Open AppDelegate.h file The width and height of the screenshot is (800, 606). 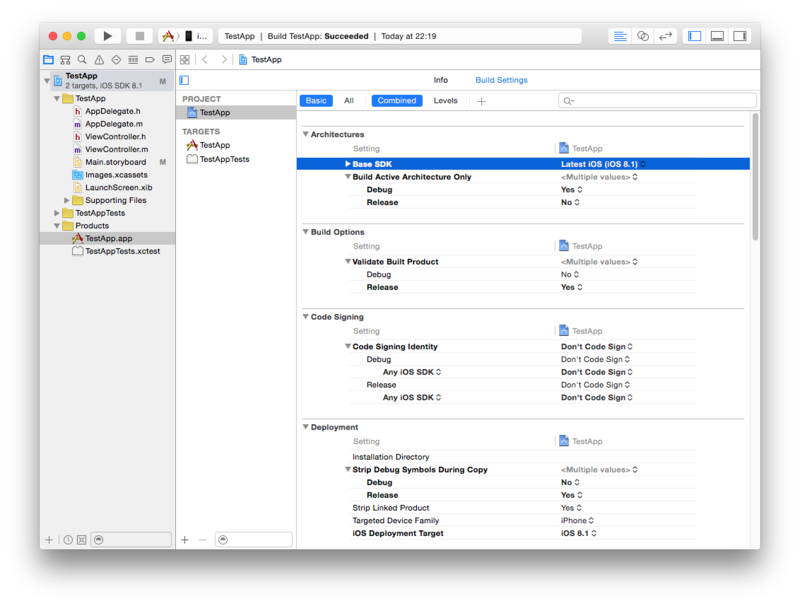112,111
